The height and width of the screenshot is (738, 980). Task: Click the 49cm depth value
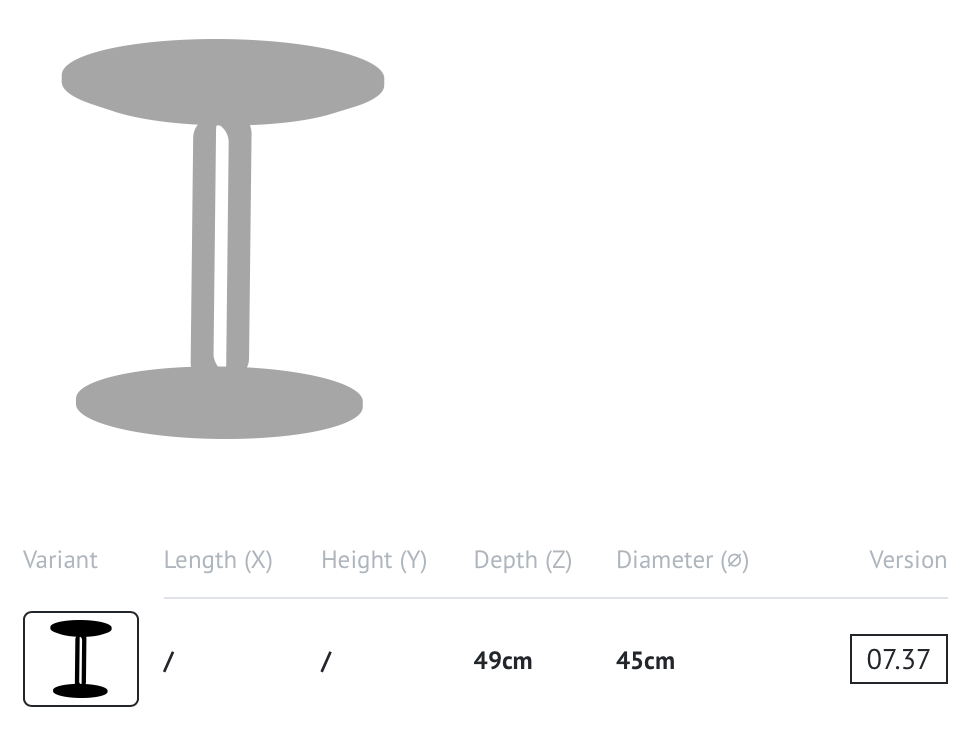(x=502, y=661)
